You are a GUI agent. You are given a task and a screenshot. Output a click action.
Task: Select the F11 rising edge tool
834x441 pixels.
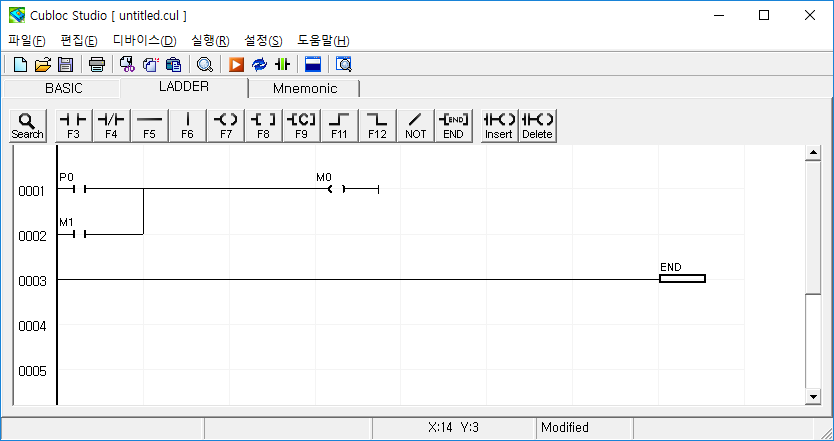point(339,125)
